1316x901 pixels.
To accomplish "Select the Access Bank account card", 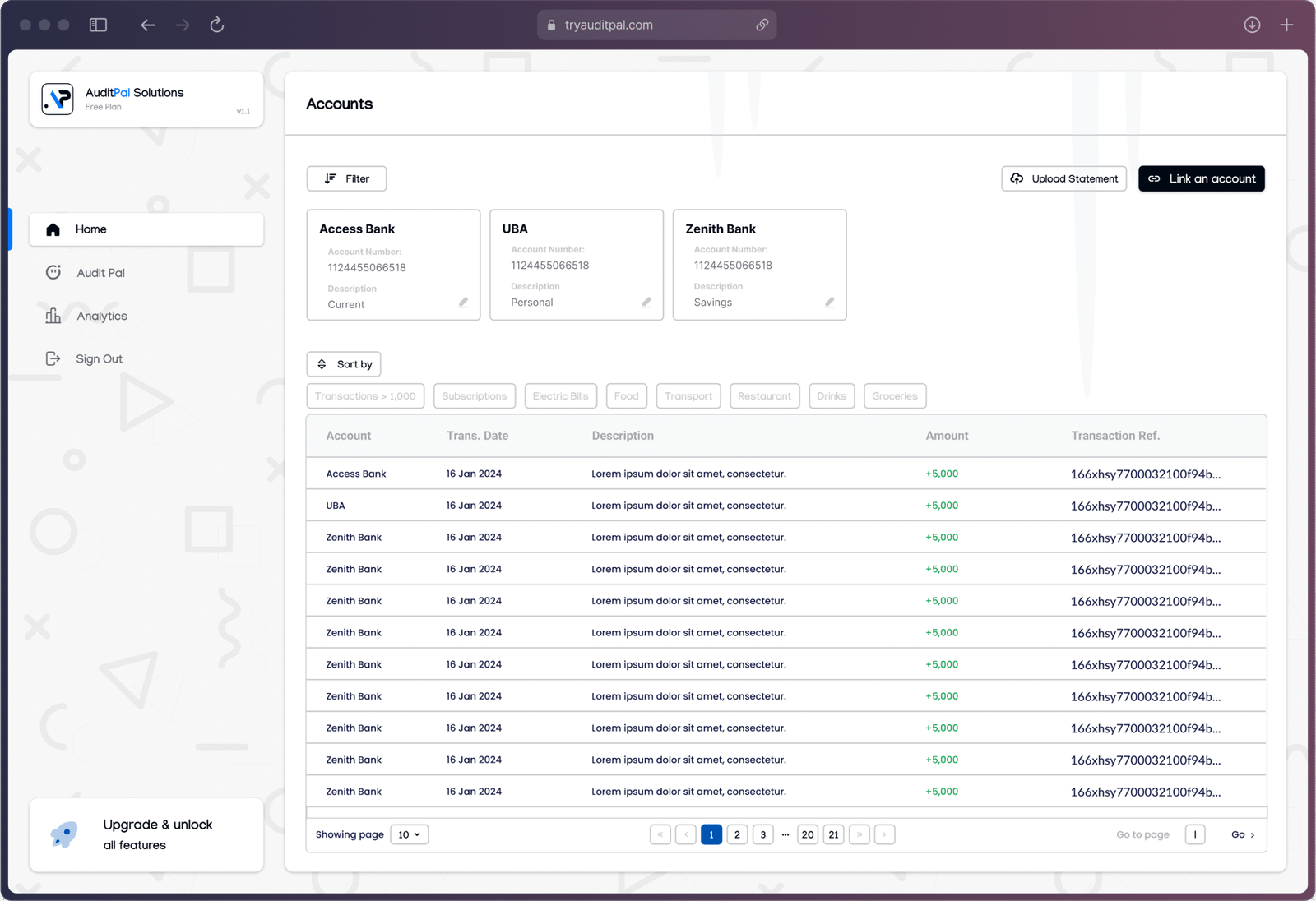I will (393, 265).
